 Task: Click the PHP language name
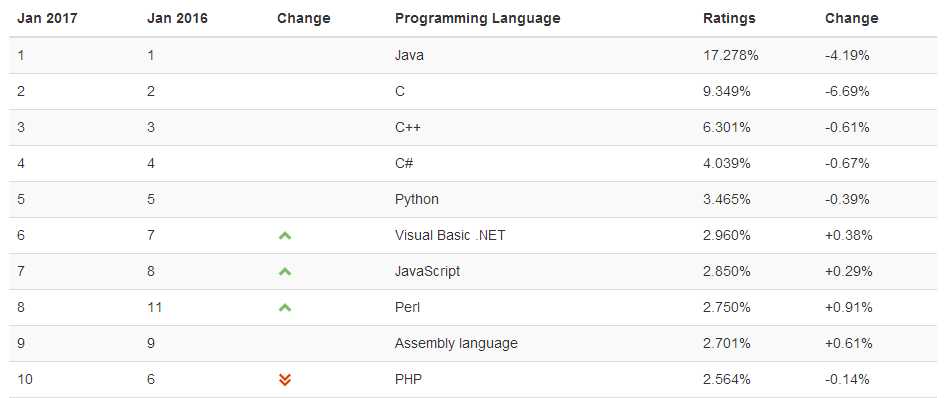[x=408, y=379]
